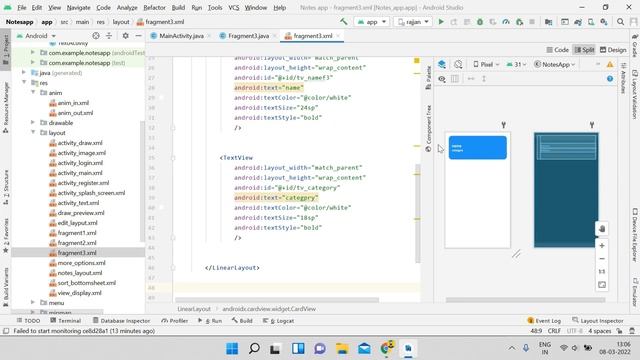Zoom in with the plus icon

[x=602, y=246]
